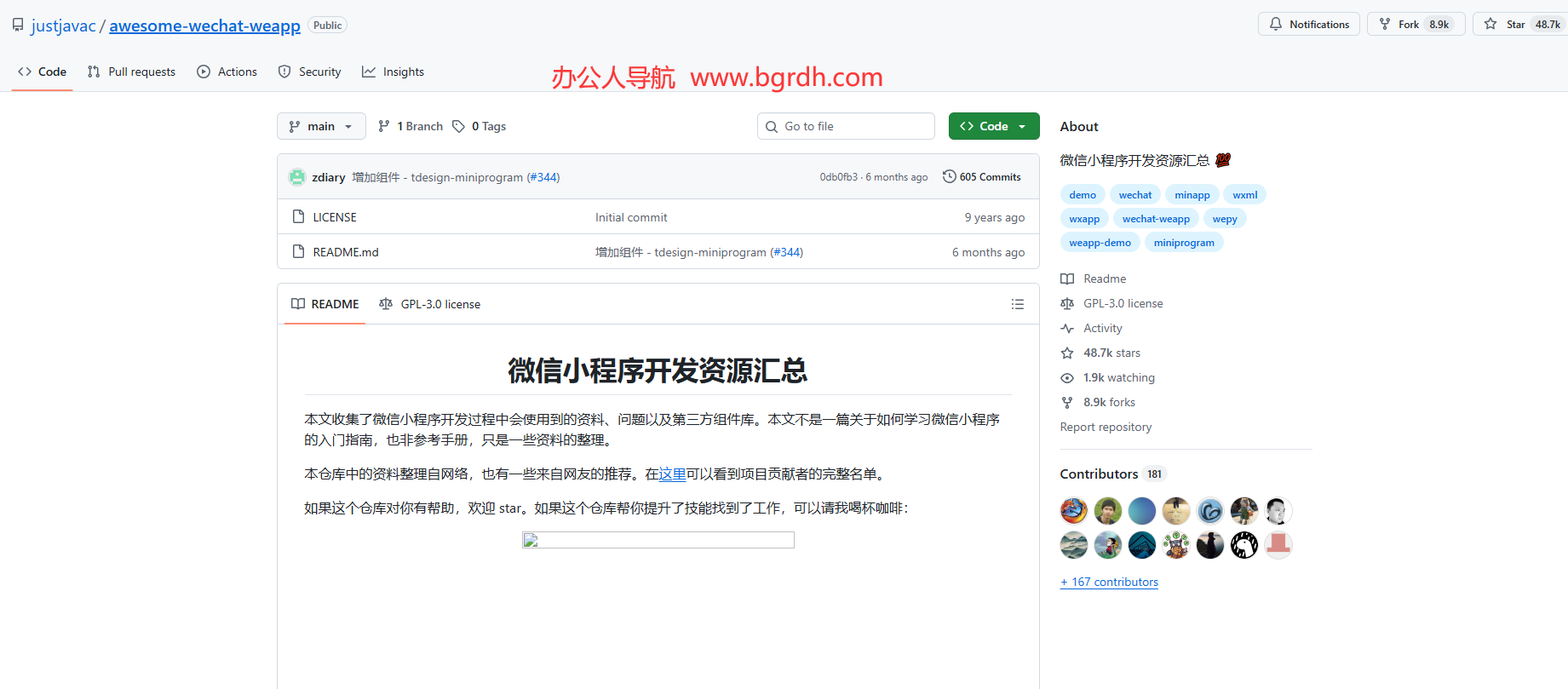This screenshot has height=689, width=1568.
Task: Click the Notifications bell button
Action: [x=1308, y=24]
